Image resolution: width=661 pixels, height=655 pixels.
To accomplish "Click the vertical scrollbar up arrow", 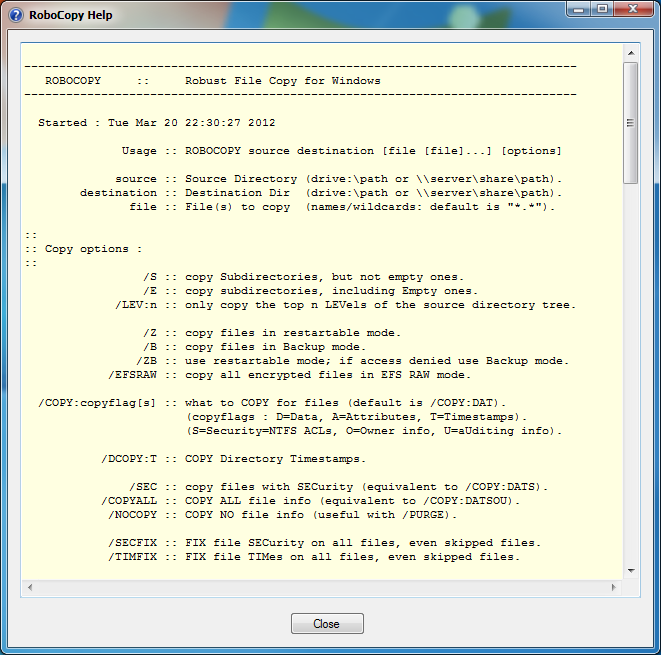I will [631, 53].
